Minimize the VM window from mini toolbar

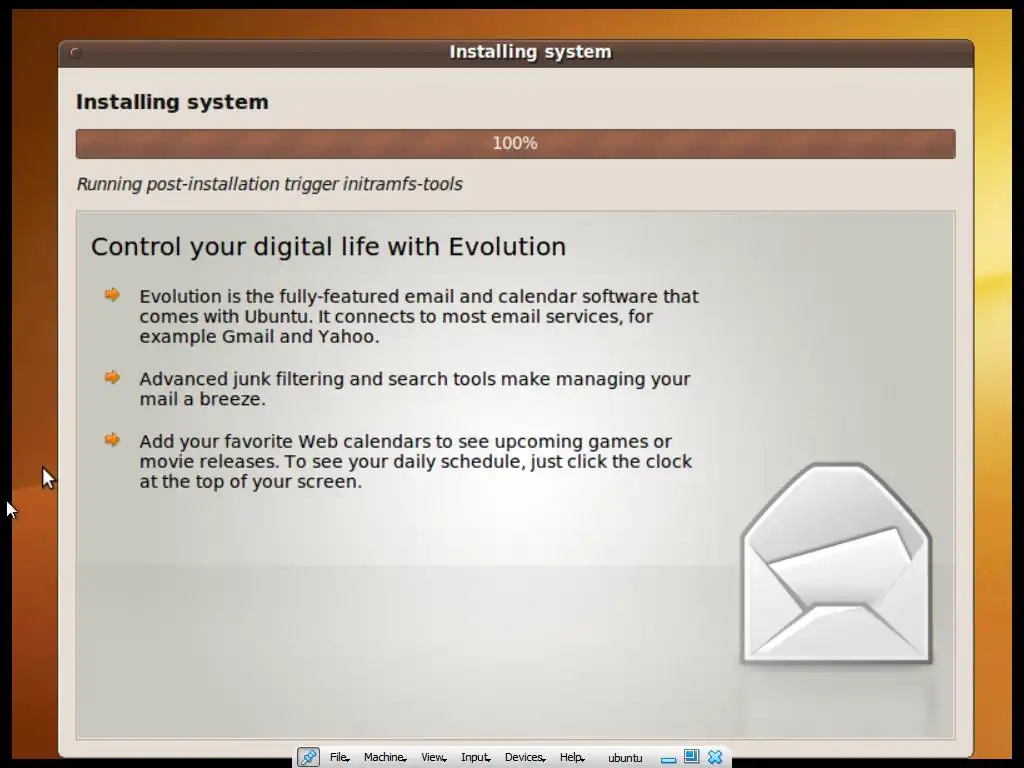click(x=668, y=759)
